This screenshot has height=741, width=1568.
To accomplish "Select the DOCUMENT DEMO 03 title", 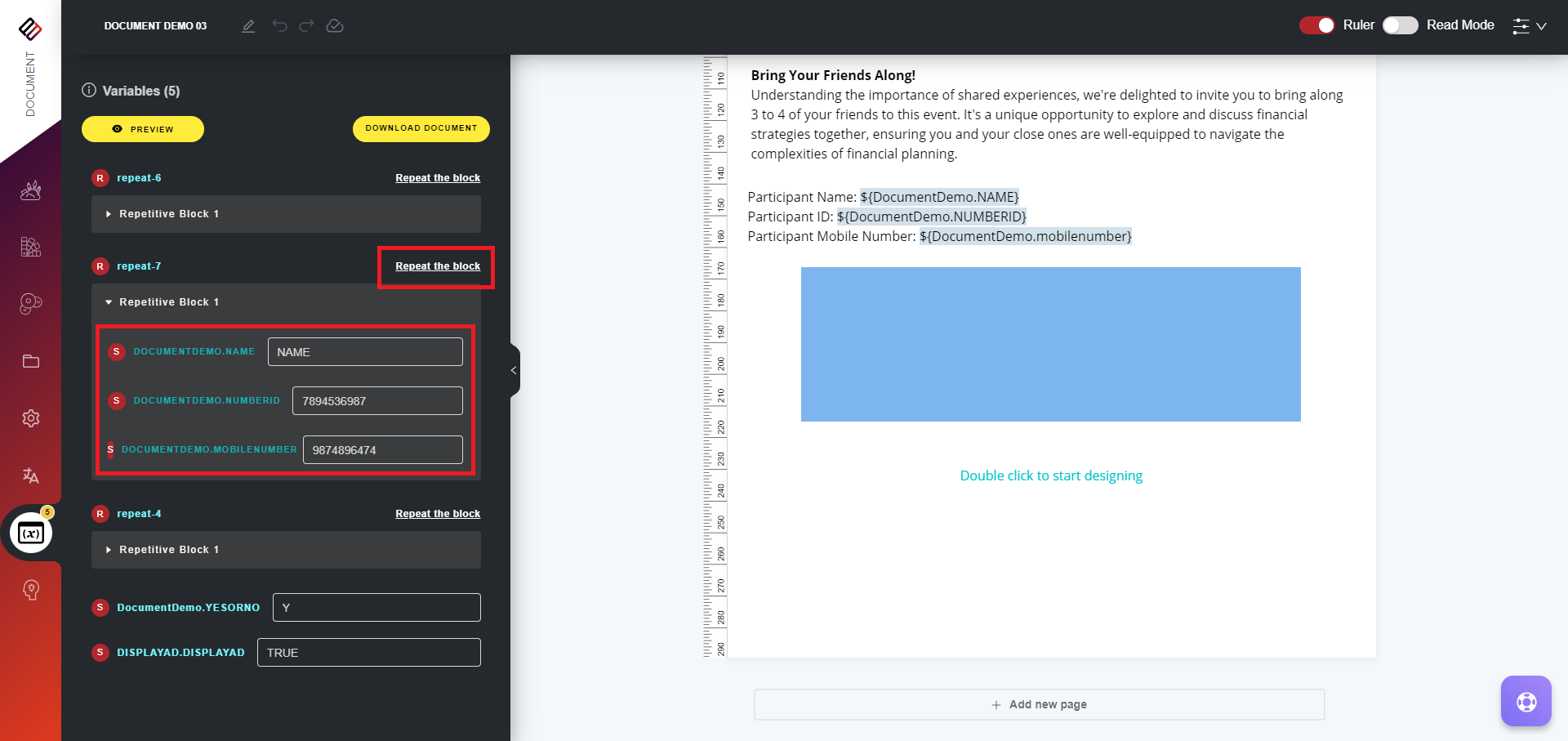I will pos(155,25).
